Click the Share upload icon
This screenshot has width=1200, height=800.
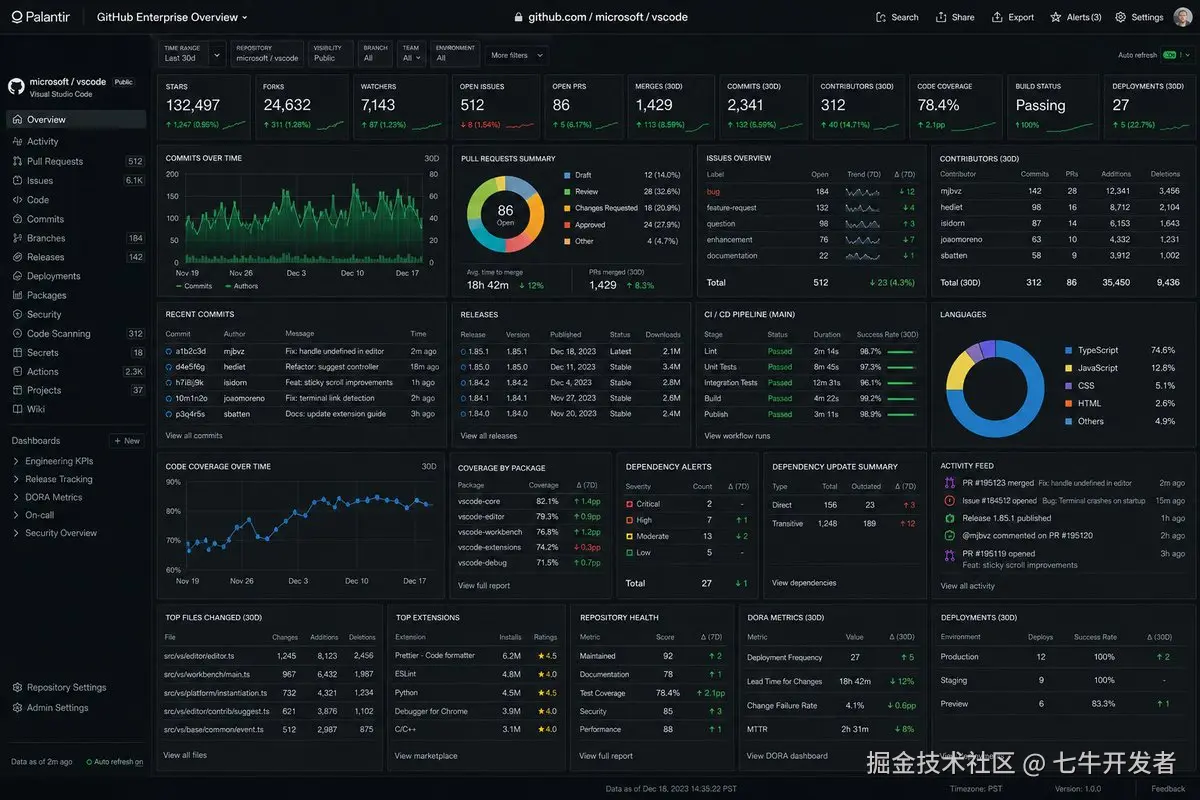[x=941, y=17]
